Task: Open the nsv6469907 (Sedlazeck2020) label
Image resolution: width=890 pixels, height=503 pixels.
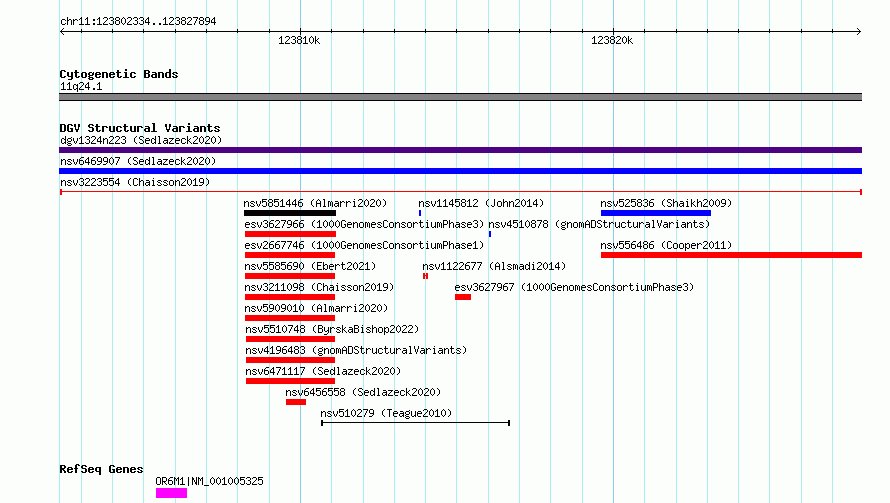Action: [138, 161]
